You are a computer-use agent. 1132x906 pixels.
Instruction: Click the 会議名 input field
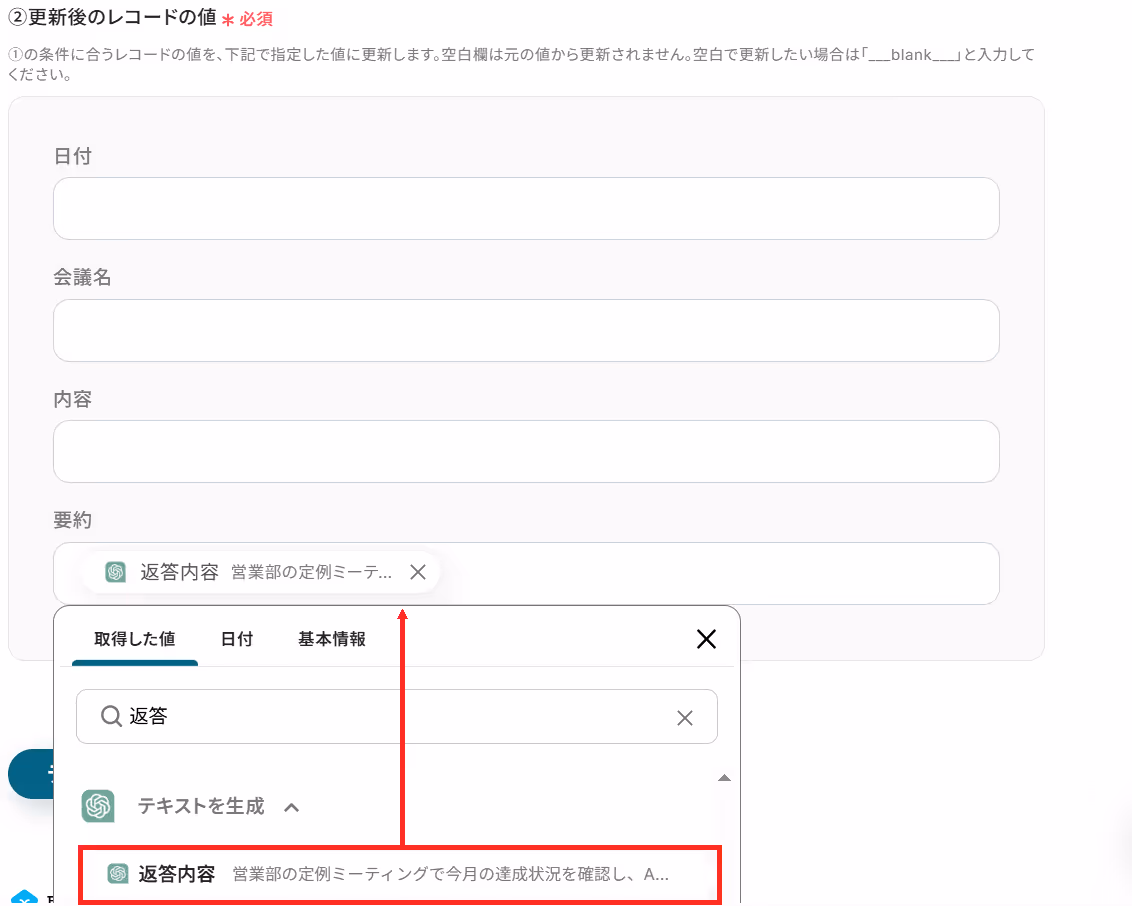coord(526,331)
